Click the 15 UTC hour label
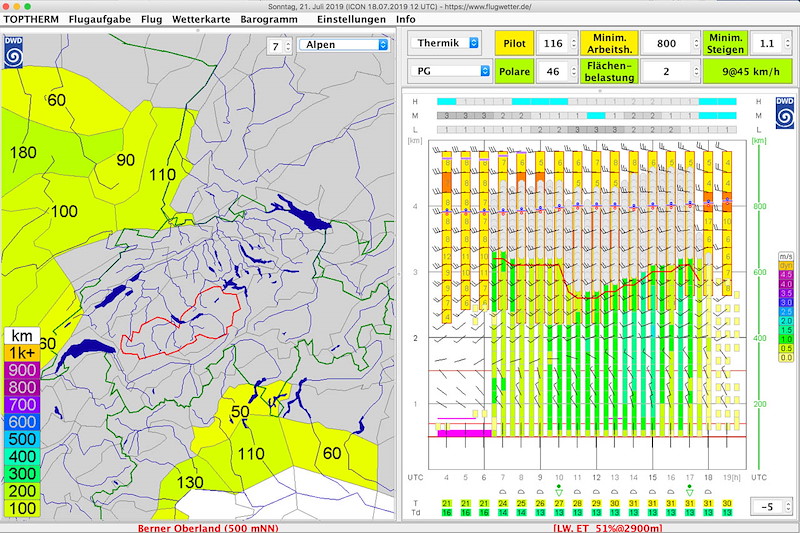Viewport: 800px width, 533px height. pos(652,477)
